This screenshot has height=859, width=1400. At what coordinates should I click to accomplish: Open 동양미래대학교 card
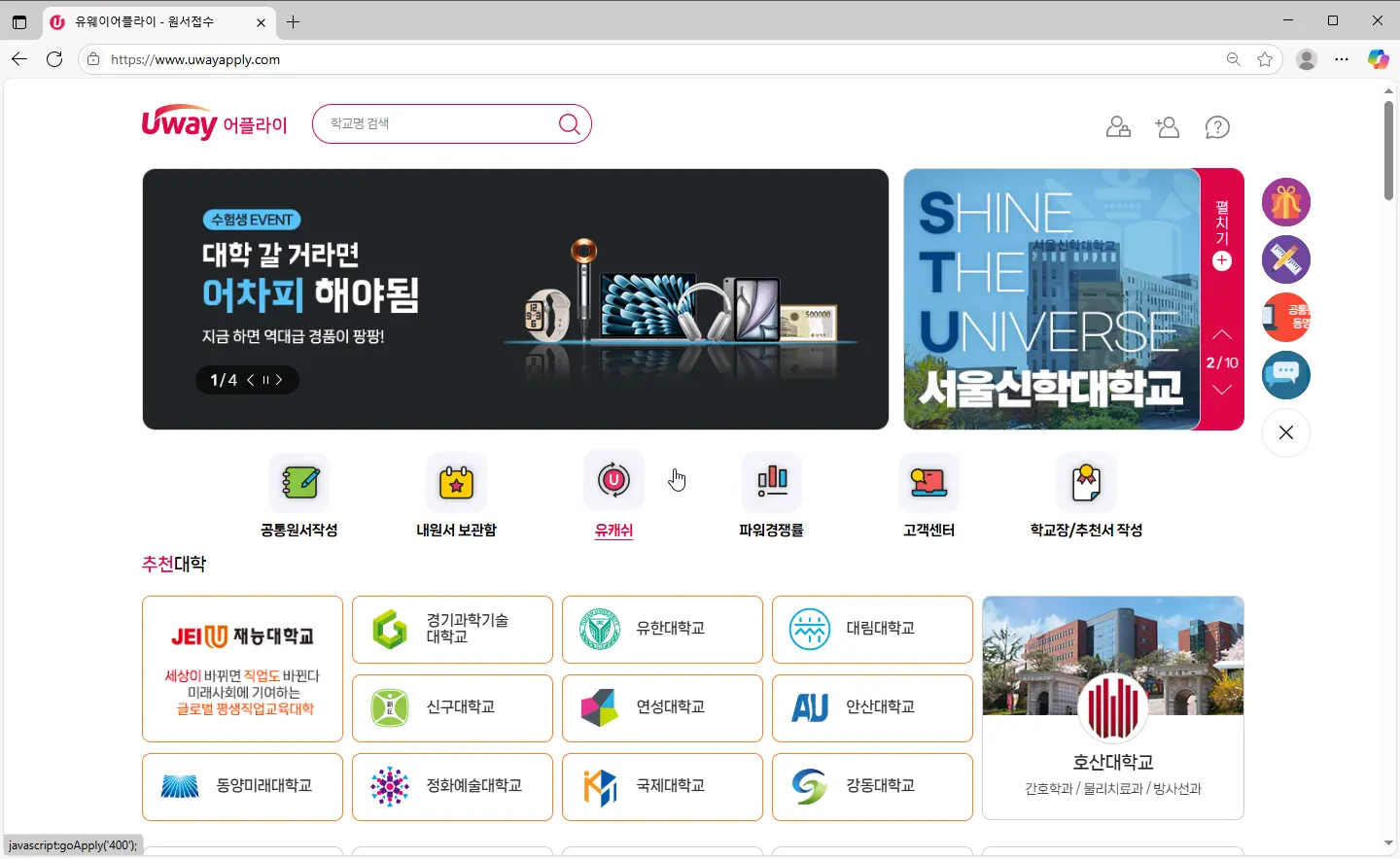(x=242, y=787)
